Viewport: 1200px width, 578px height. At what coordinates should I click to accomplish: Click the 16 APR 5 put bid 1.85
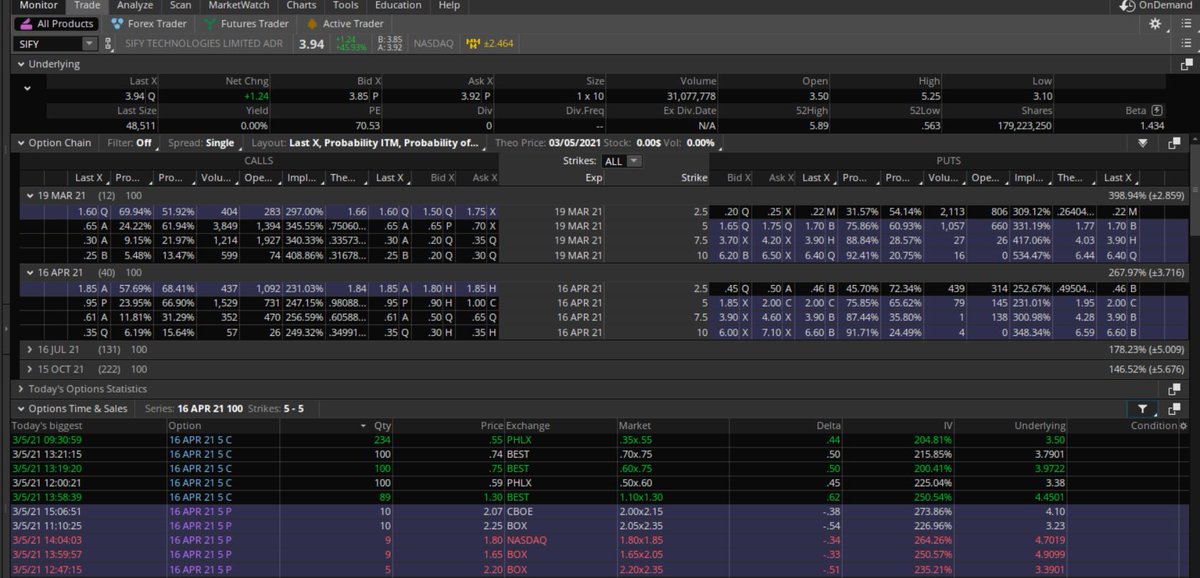point(736,305)
